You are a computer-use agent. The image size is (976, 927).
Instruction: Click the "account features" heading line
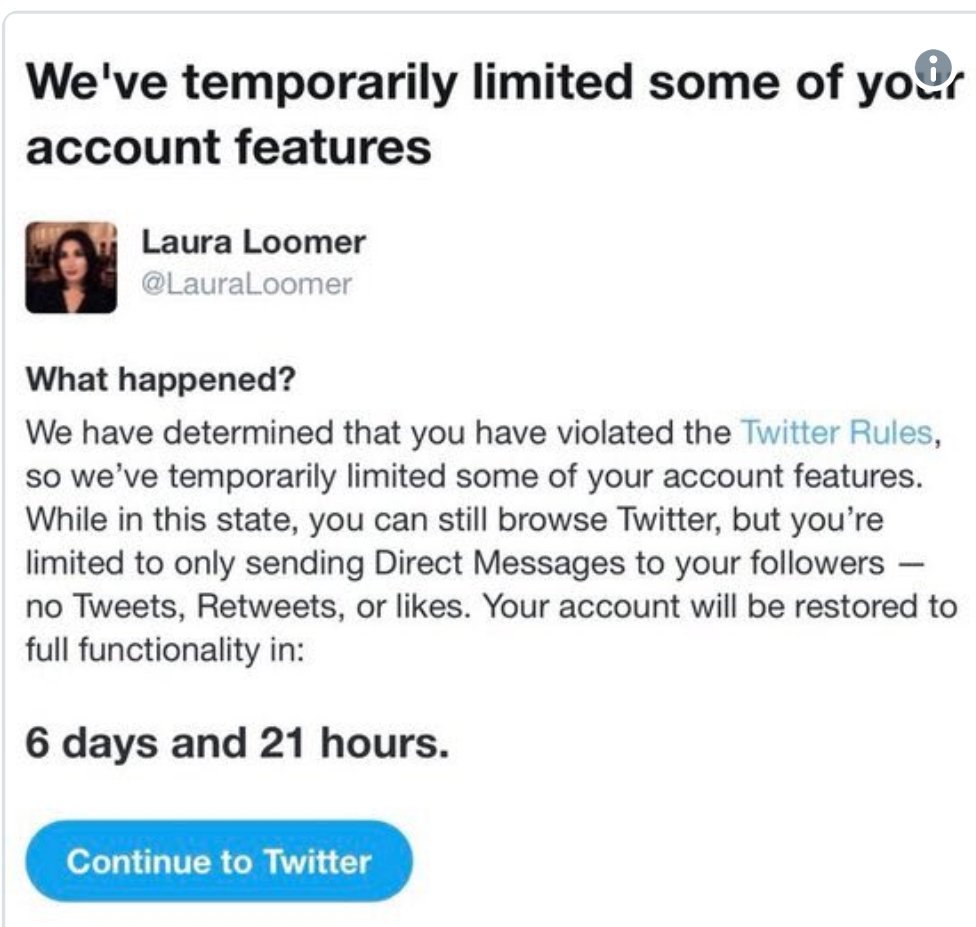tap(228, 147)
